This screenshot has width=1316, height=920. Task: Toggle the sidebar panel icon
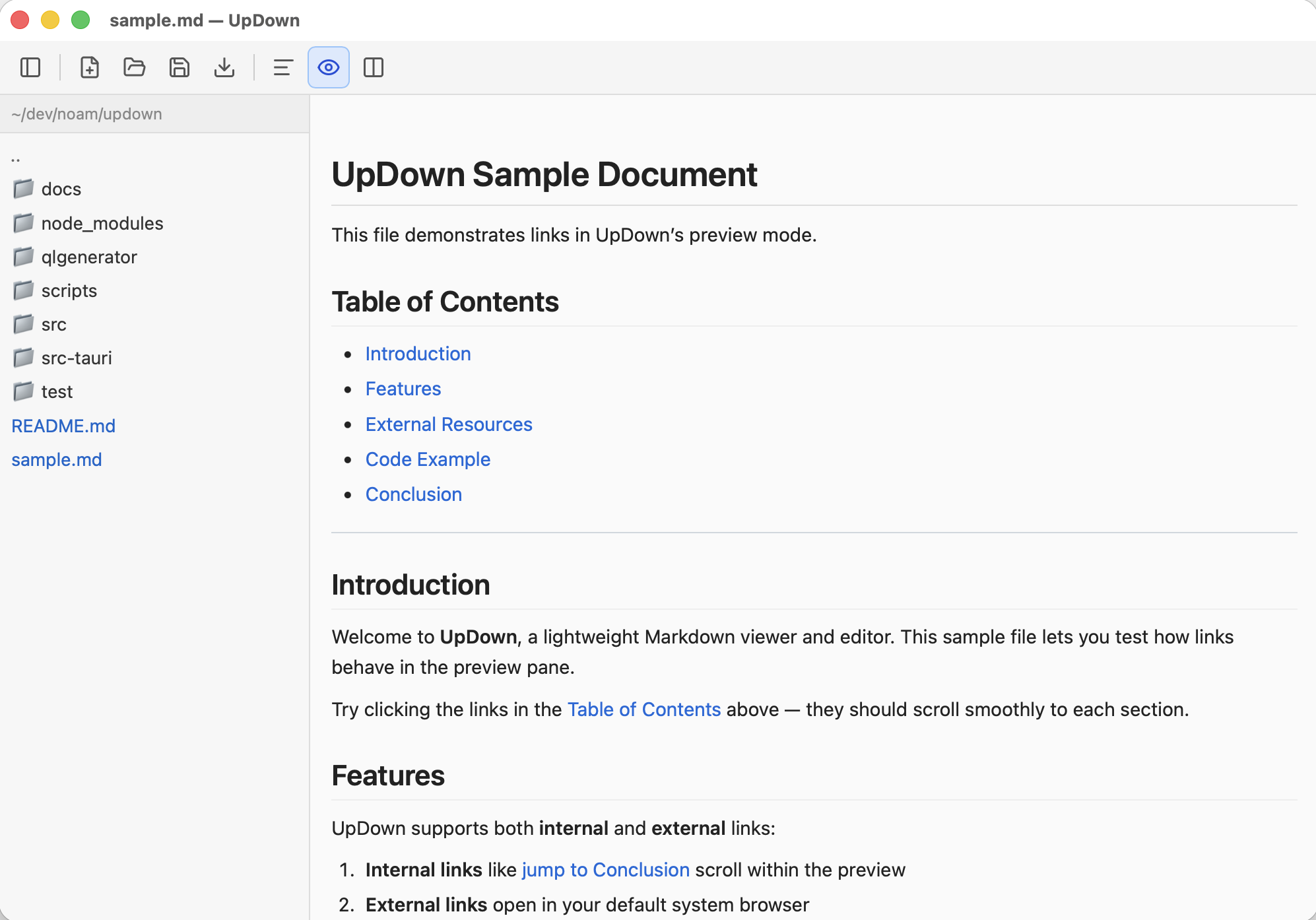[x=30, y=67]
